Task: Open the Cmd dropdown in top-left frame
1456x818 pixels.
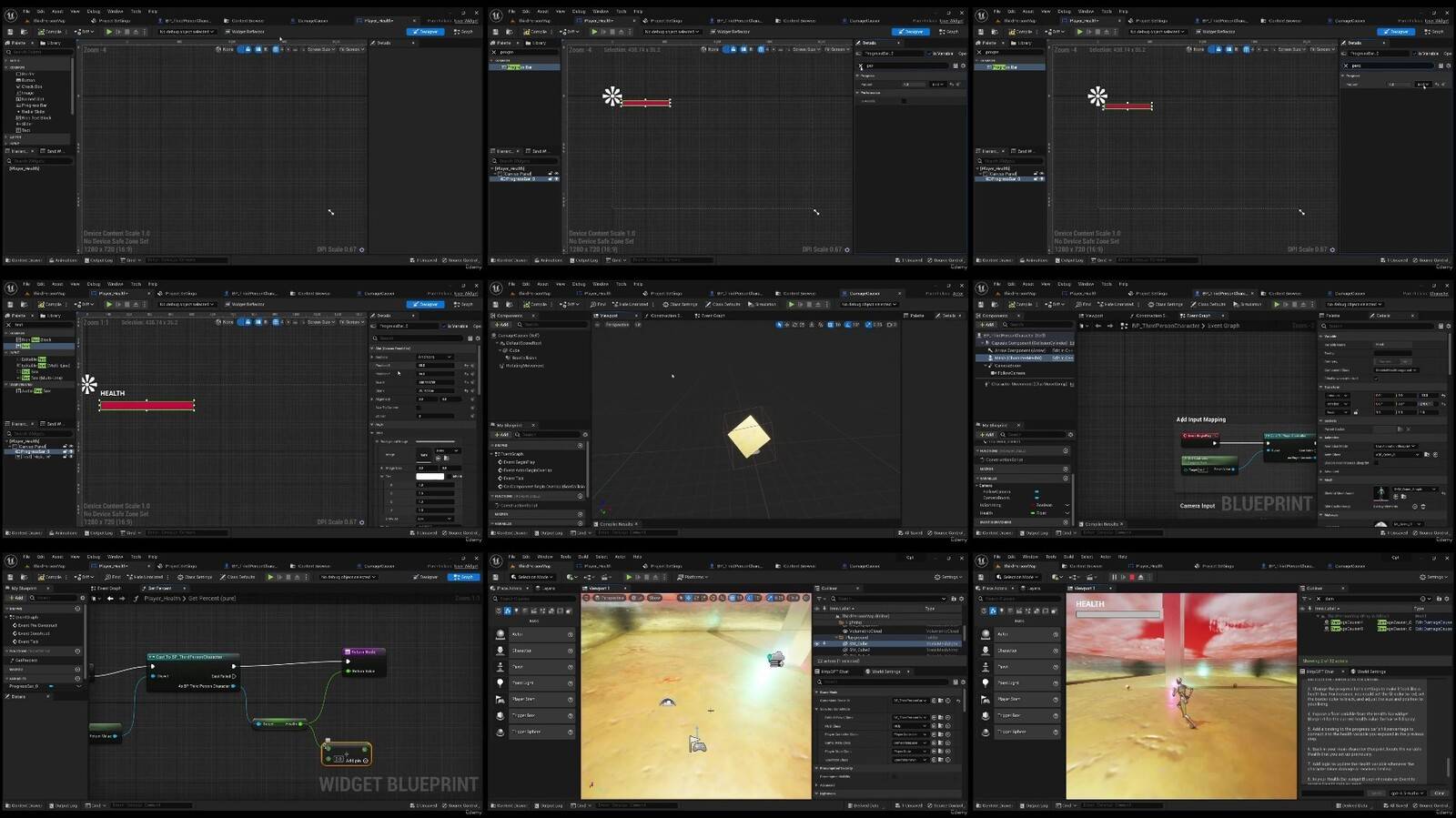Action: 131,260
